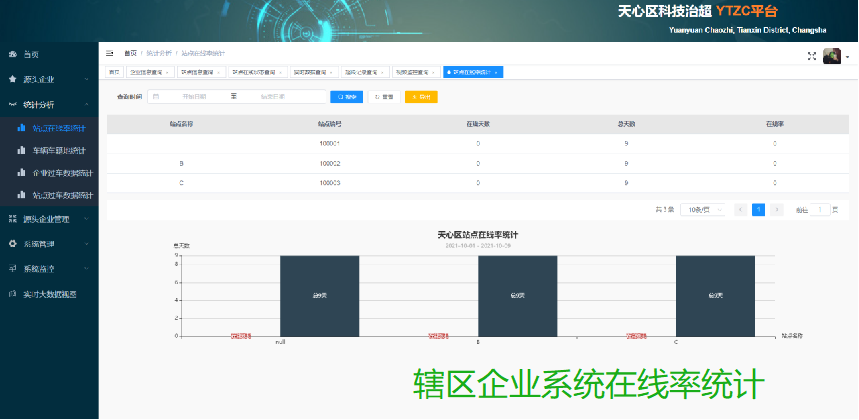Open the 10条/页 page size dropdown
The width and height of the screenshot is (859, 420).
(x=708, y=210)
